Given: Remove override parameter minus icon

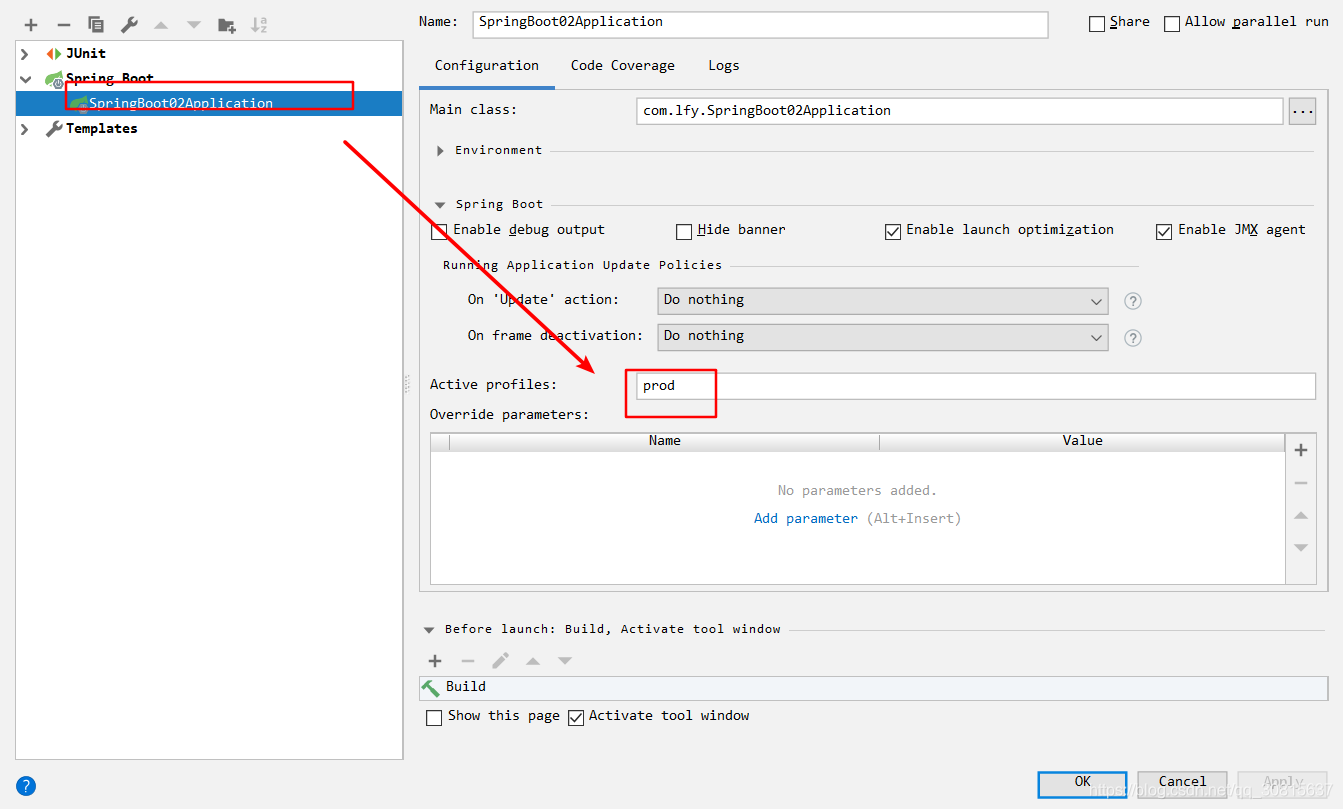Looking at the screenshot, I should point(1301,483).
